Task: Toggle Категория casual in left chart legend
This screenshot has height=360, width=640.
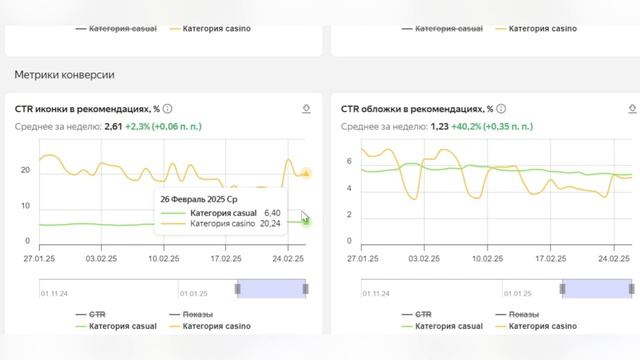Action: pos(116,326)
